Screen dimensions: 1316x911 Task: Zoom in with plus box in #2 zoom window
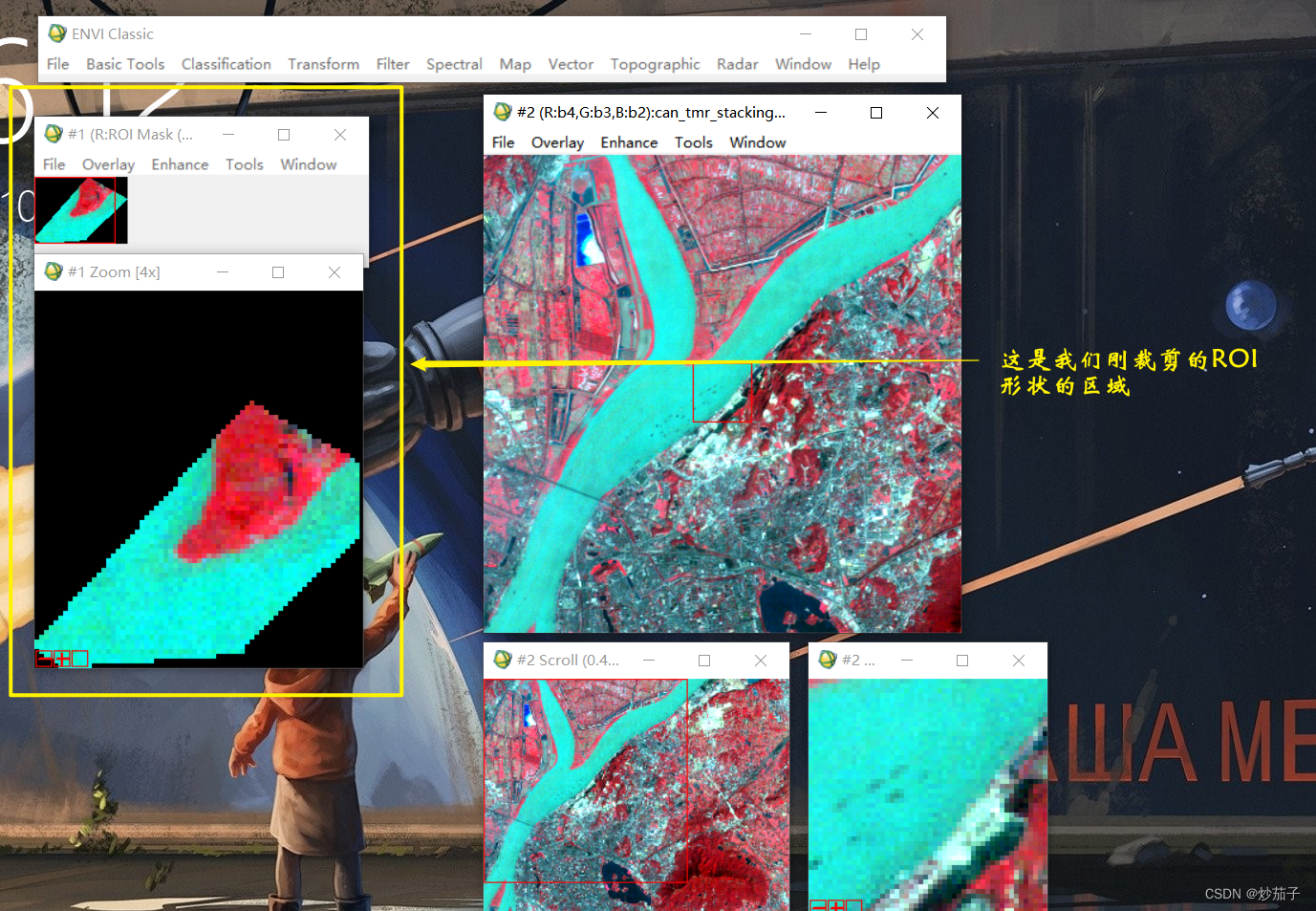pyautogui.click(x=836, y=905)
